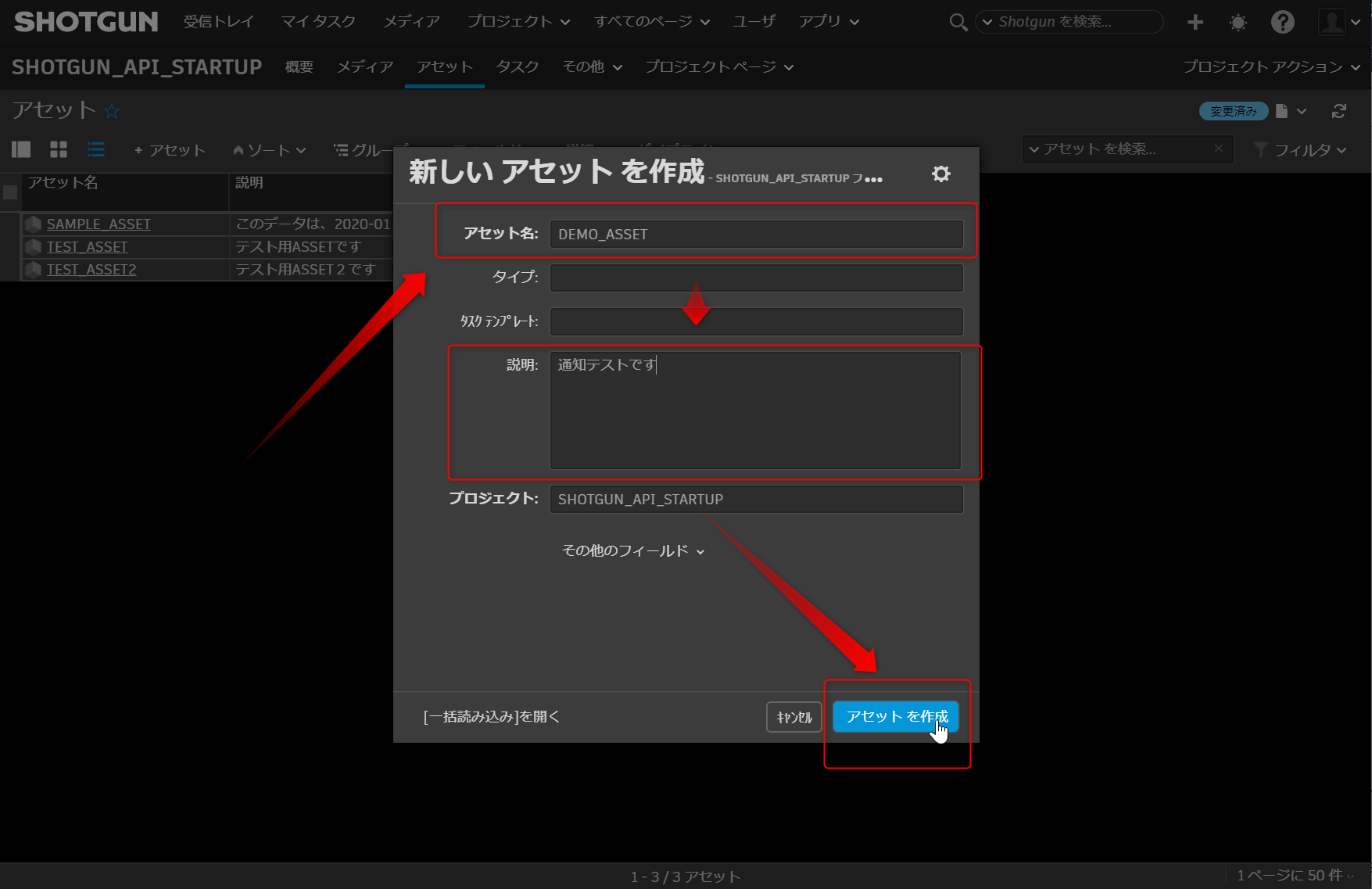Open 受信トレイ
The image size is (1372, 889).
tap(219, 22)
